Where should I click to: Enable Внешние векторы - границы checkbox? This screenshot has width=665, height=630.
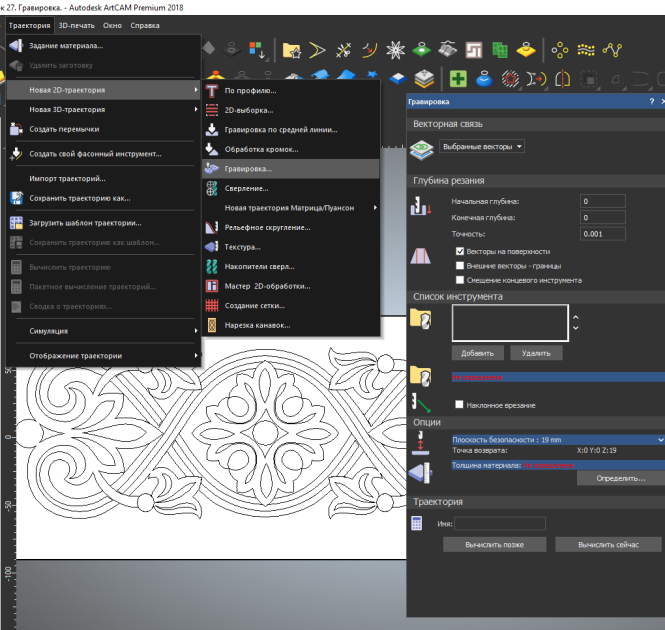pos(460,266)
